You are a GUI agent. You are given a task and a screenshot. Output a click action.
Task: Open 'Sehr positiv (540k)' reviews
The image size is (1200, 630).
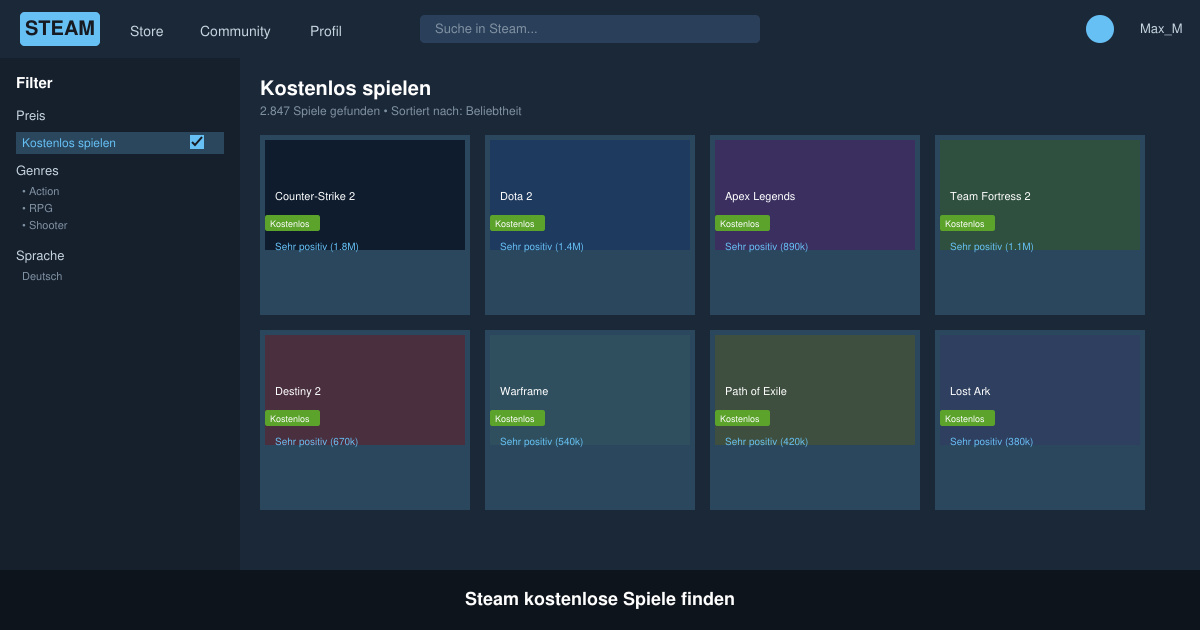[542, 441]
